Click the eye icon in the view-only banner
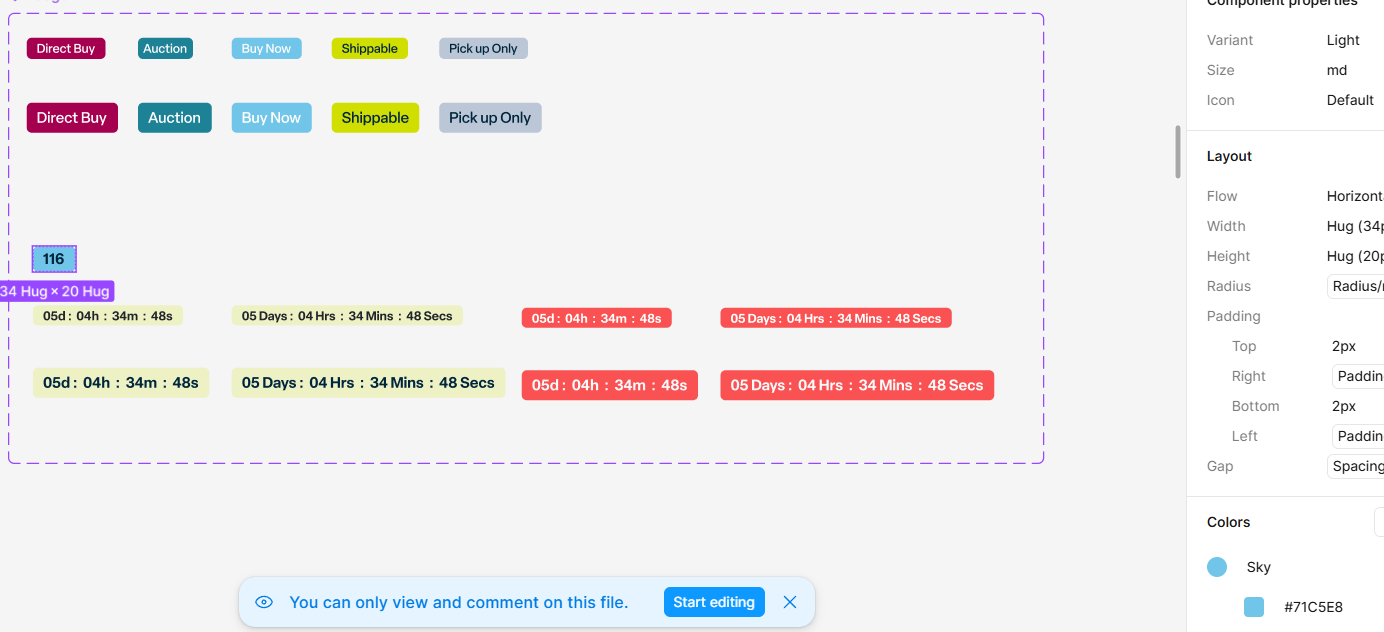The image size is (1384, 632). [x=264, y=602]
